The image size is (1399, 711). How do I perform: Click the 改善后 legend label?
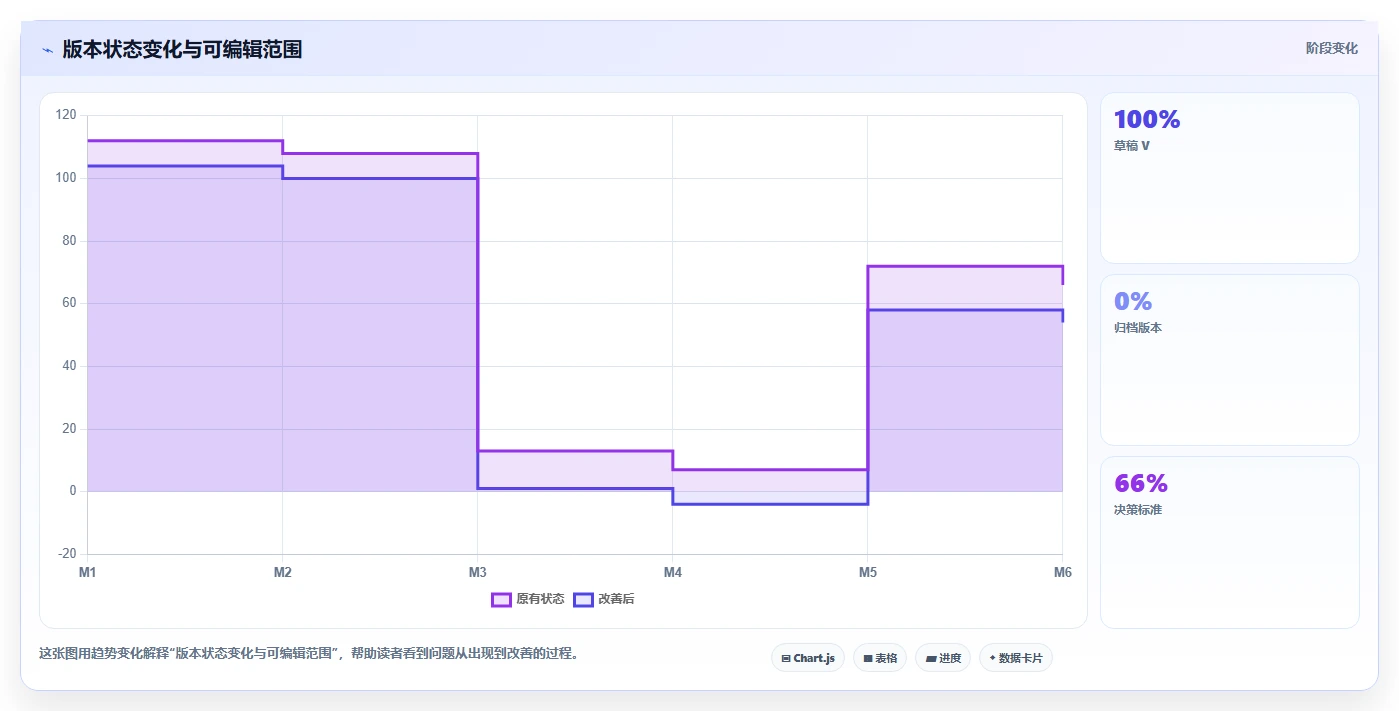click(x=616, y=599)
